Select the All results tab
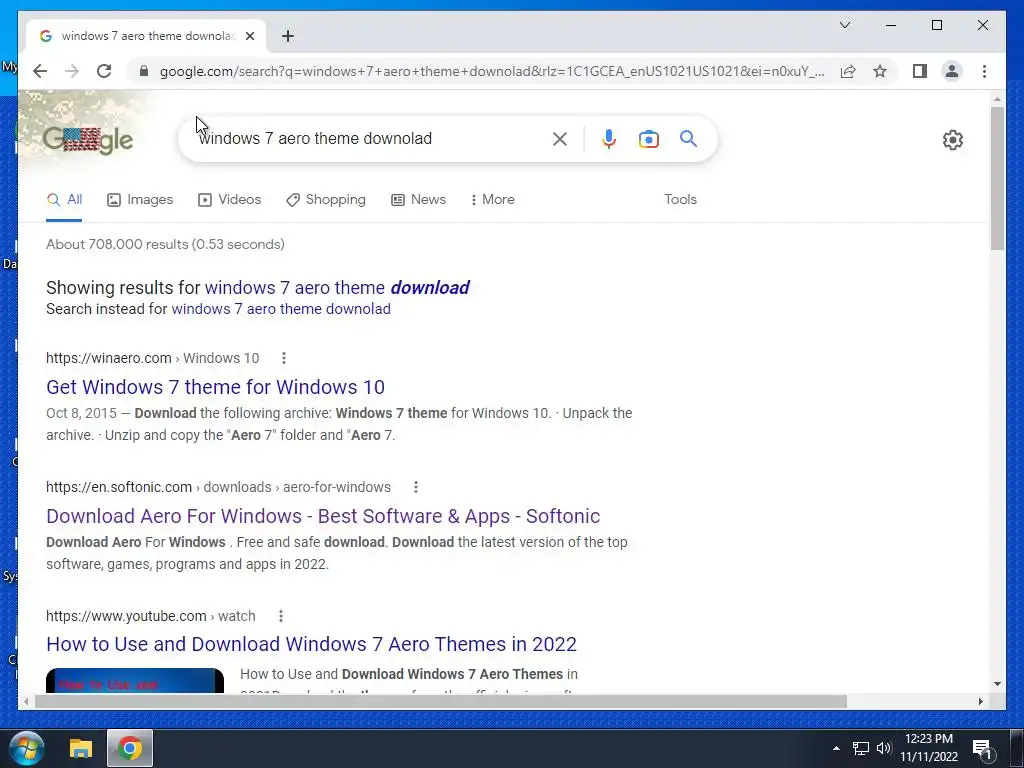Viewport: 1024px width, 768px height. coord(64,200)
